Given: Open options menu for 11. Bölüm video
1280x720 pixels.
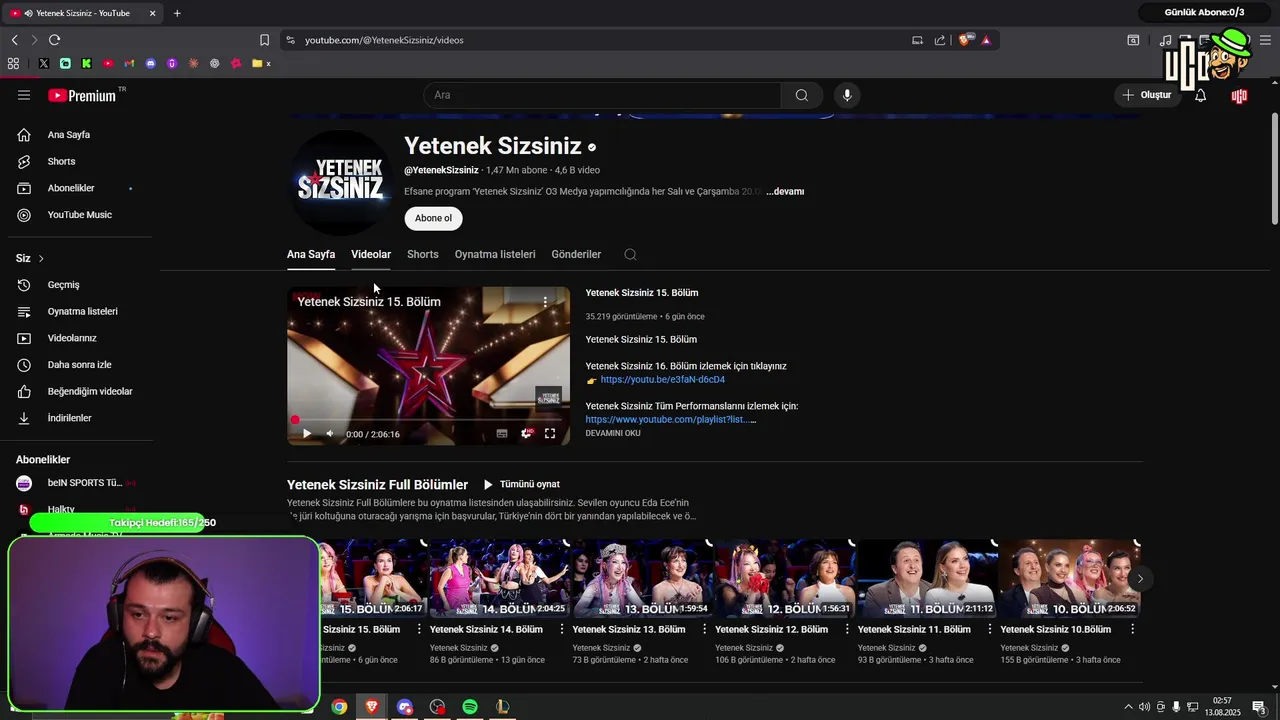Looking at the screenshot, I should pos(990,629).
